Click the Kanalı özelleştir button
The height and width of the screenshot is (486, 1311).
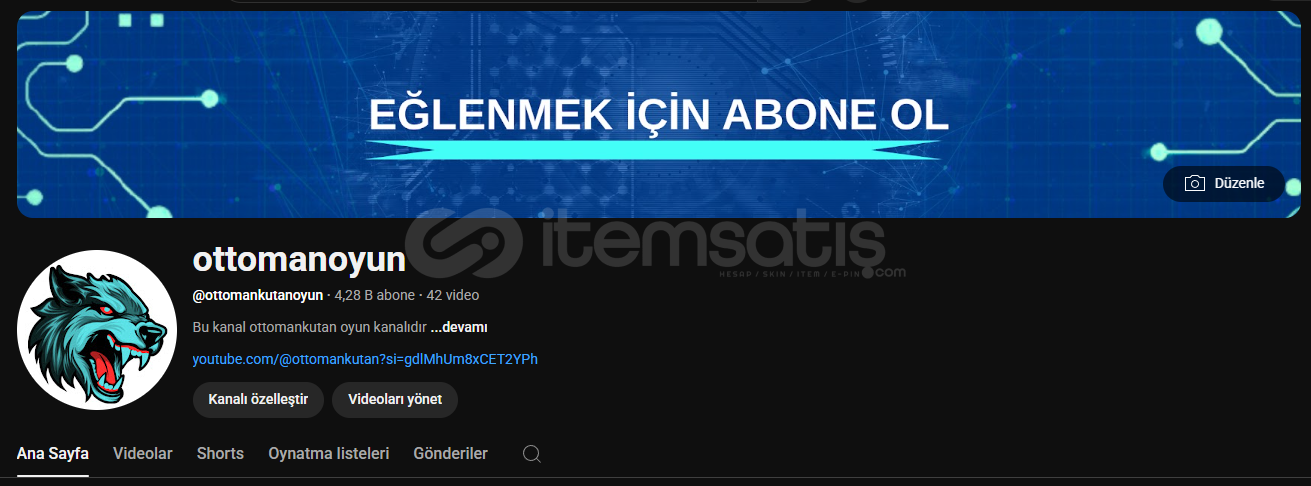point(258,399)
